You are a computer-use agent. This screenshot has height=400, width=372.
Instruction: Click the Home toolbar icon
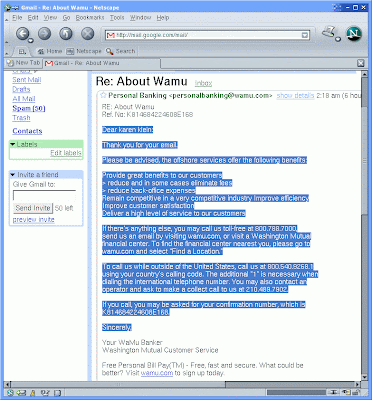point(41,51)
